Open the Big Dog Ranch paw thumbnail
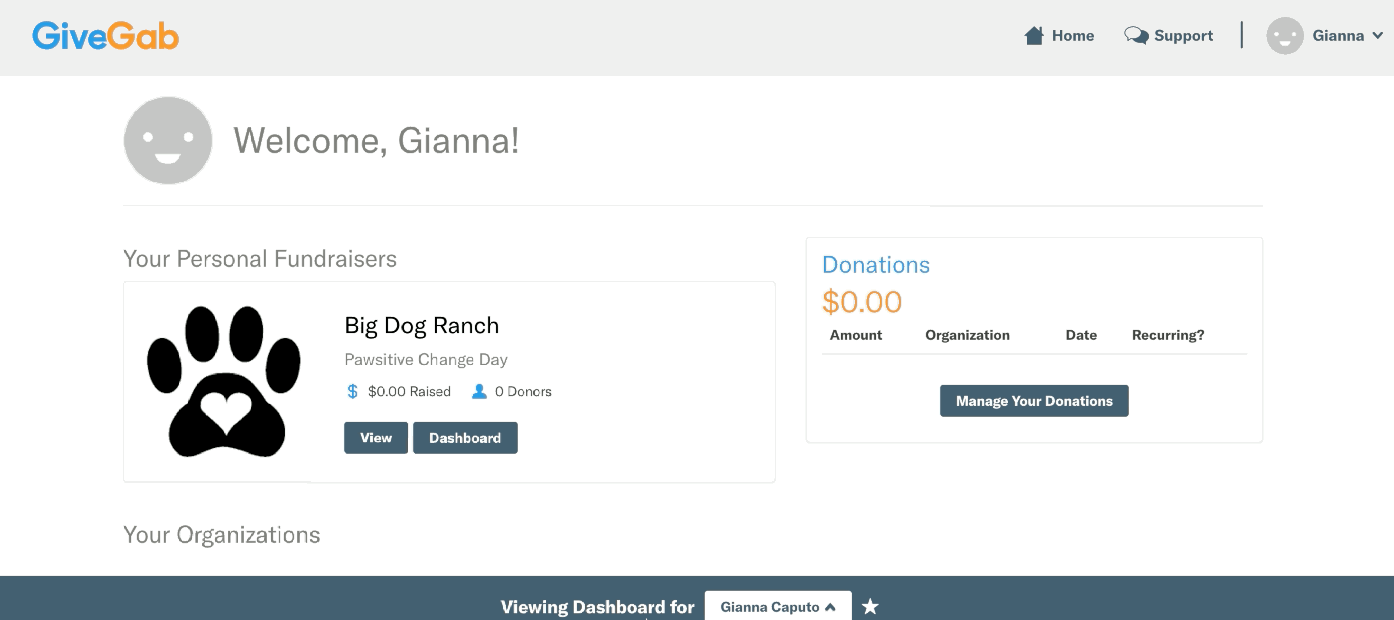The height and width of the screenshot is (620, 1394). point(224,381)
